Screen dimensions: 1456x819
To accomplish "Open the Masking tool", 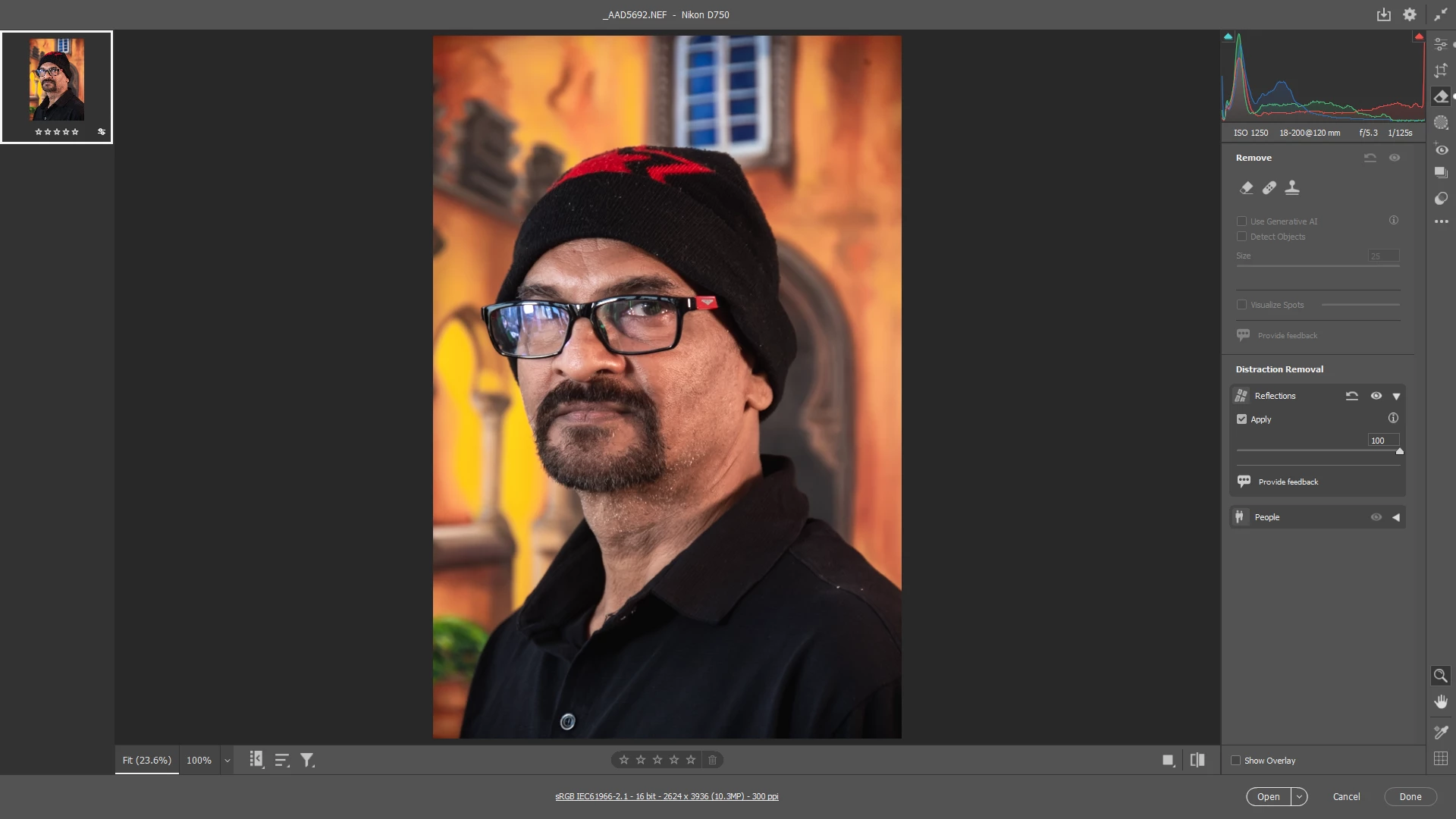I will pos(1441,122).
